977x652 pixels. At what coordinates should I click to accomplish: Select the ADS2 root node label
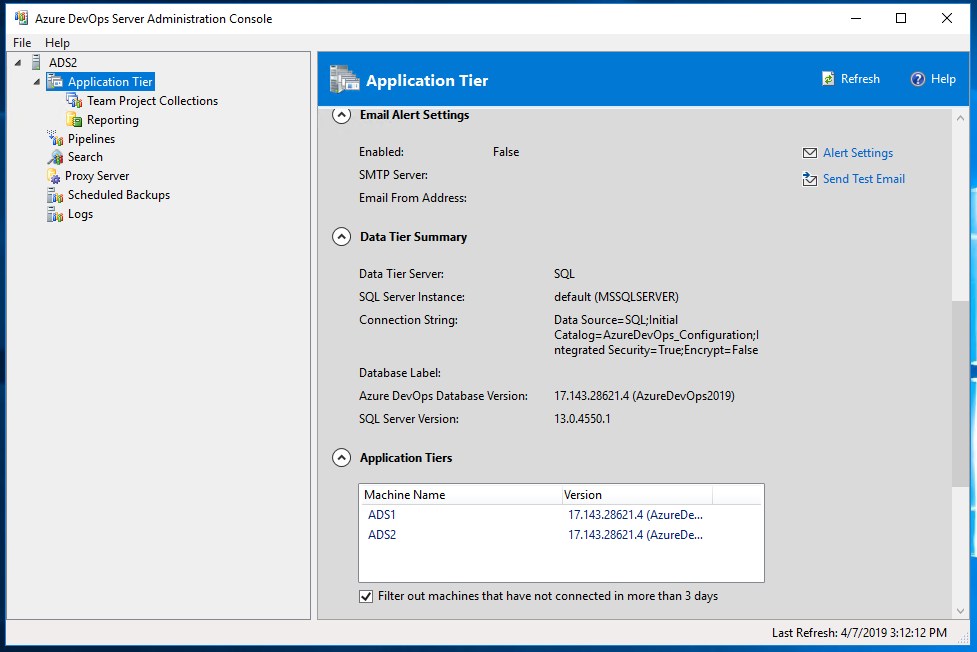point(63,62)
